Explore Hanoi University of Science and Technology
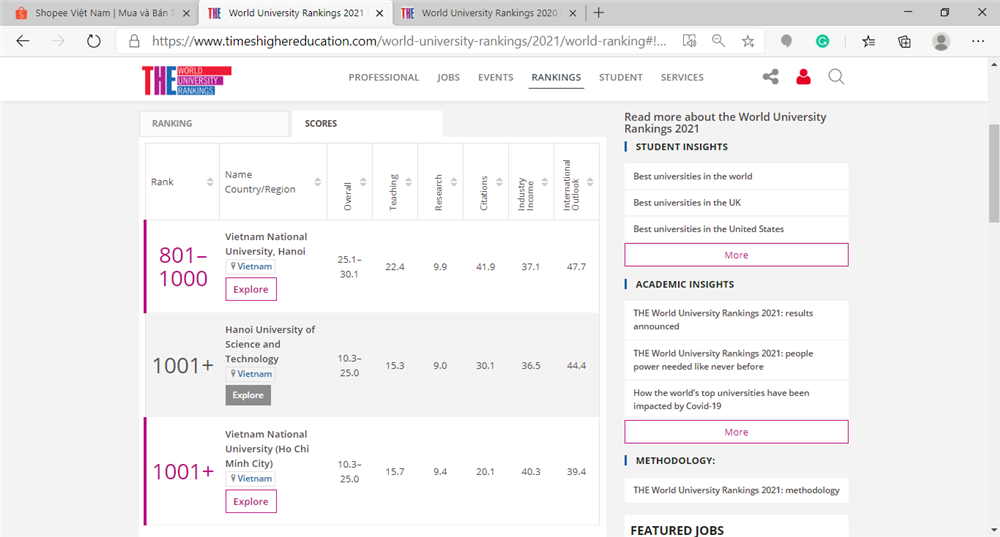Image resolution: width=1000 pixels, height=537 pixels. (248, 395)
